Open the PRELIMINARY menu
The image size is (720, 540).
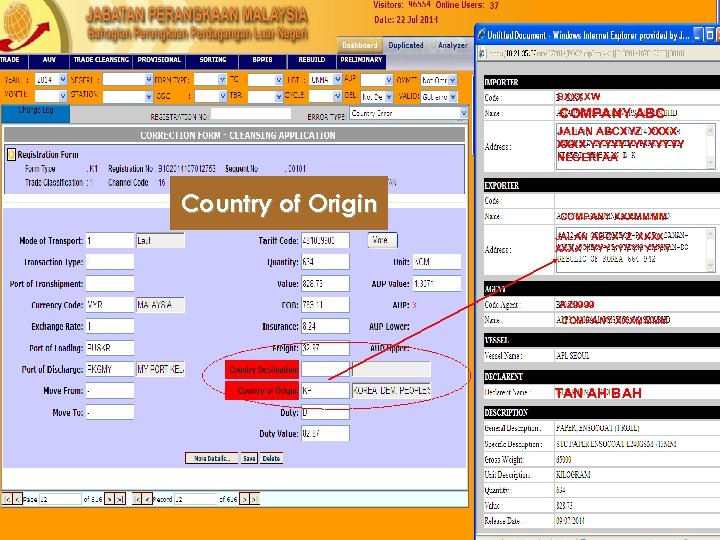tap(361, 61)
